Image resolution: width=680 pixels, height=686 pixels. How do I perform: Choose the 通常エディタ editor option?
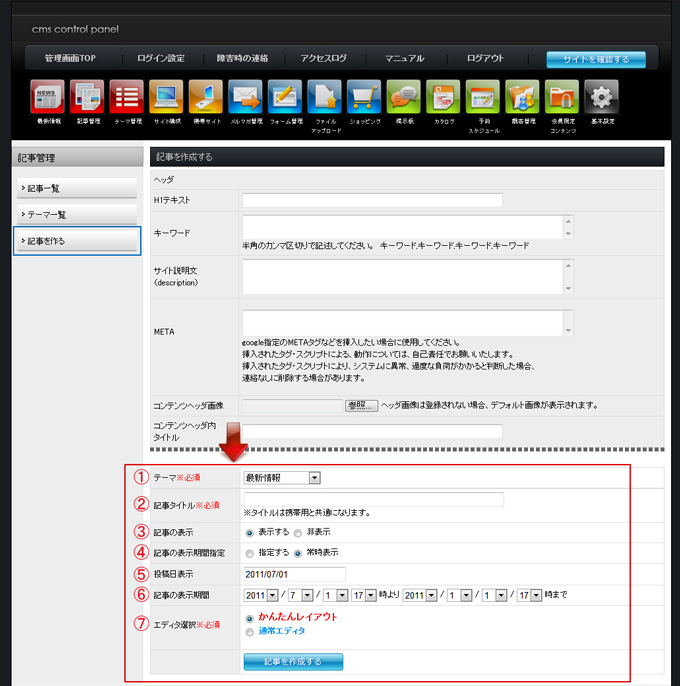pos(249,631)
